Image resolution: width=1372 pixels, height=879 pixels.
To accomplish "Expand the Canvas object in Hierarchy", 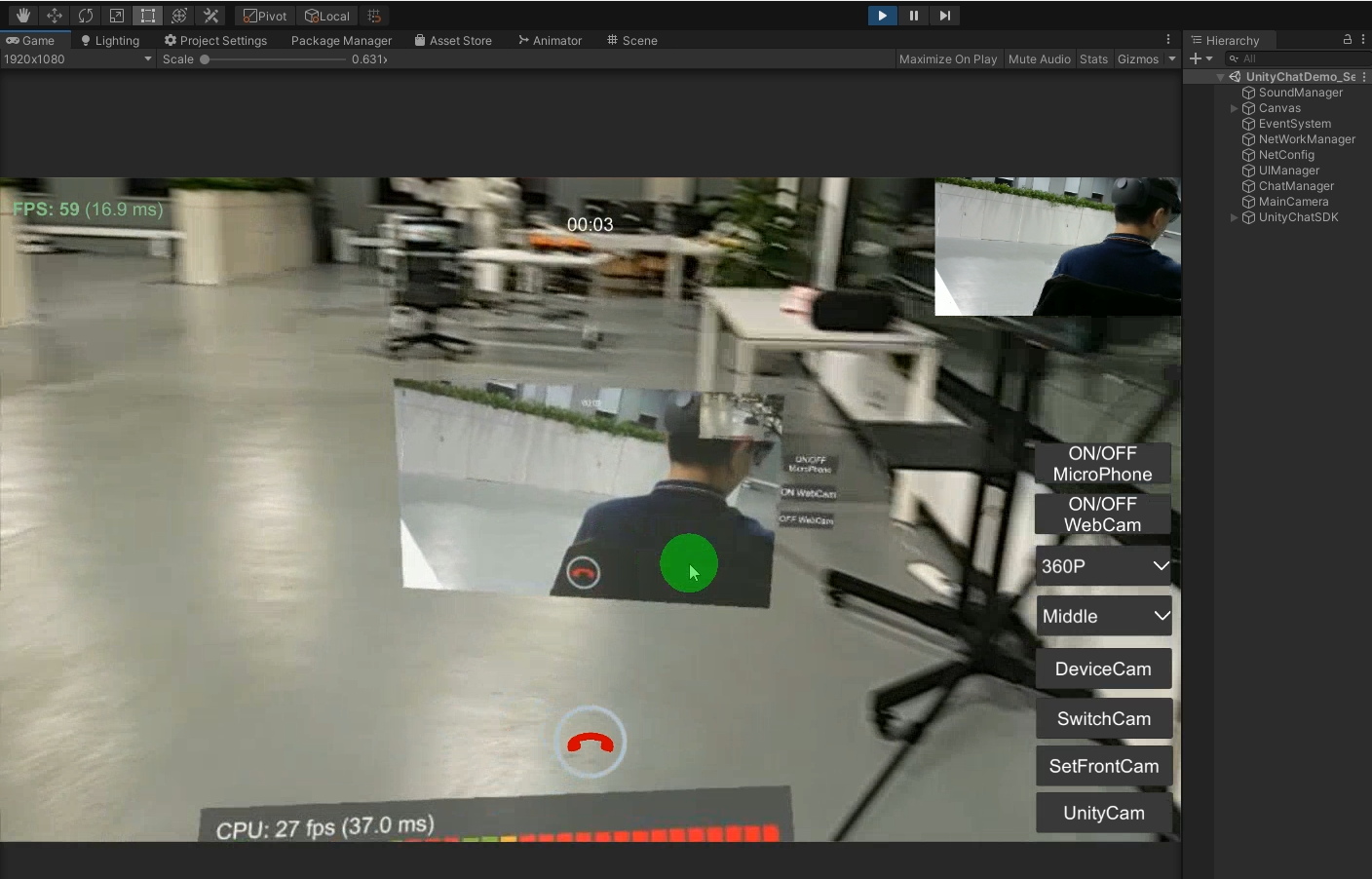I will pyautogui.click(x=1234, y=108).
